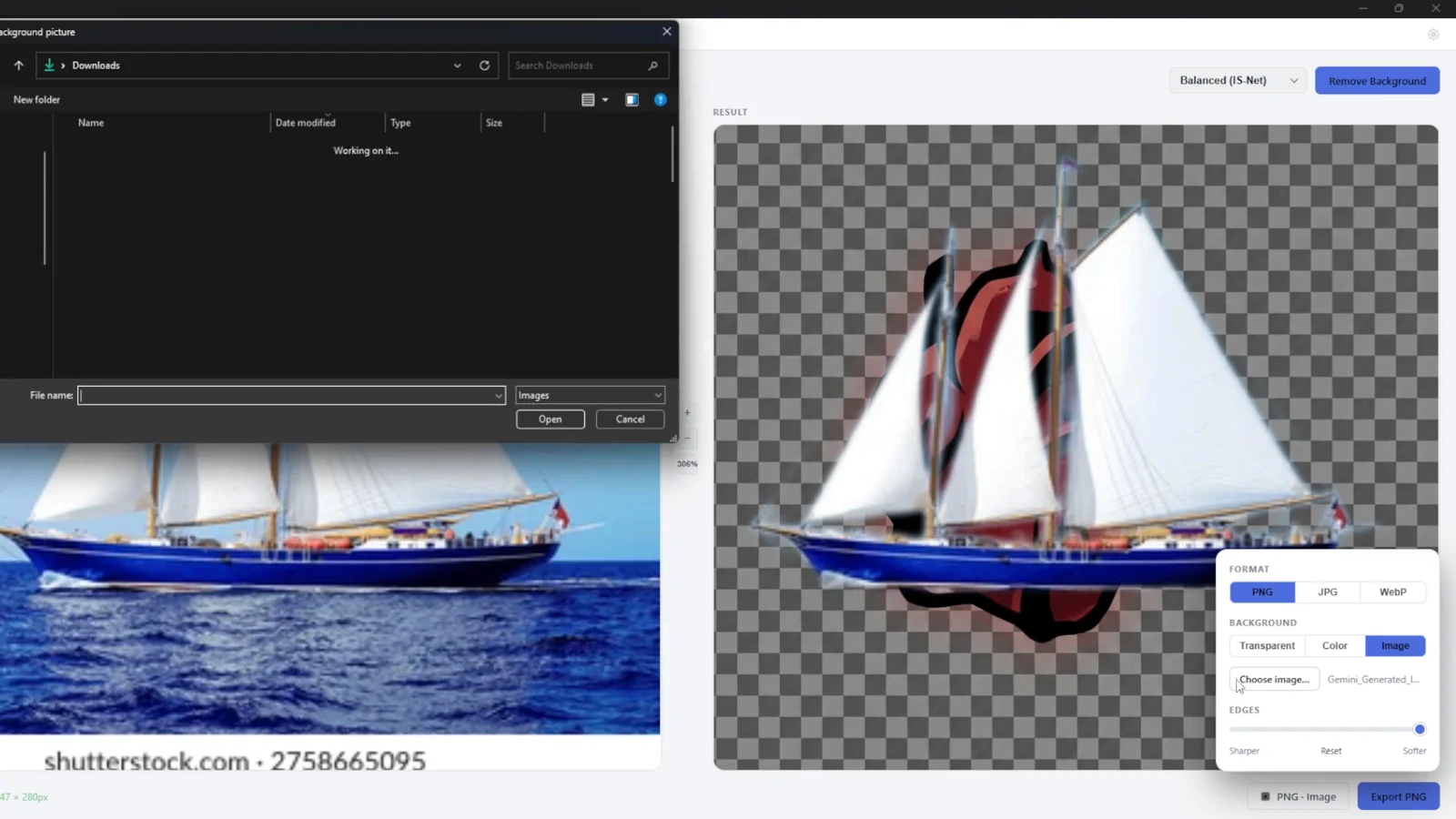Click the Downloads path in address bar
1456x819 pixels.
[x=96, y=66]
